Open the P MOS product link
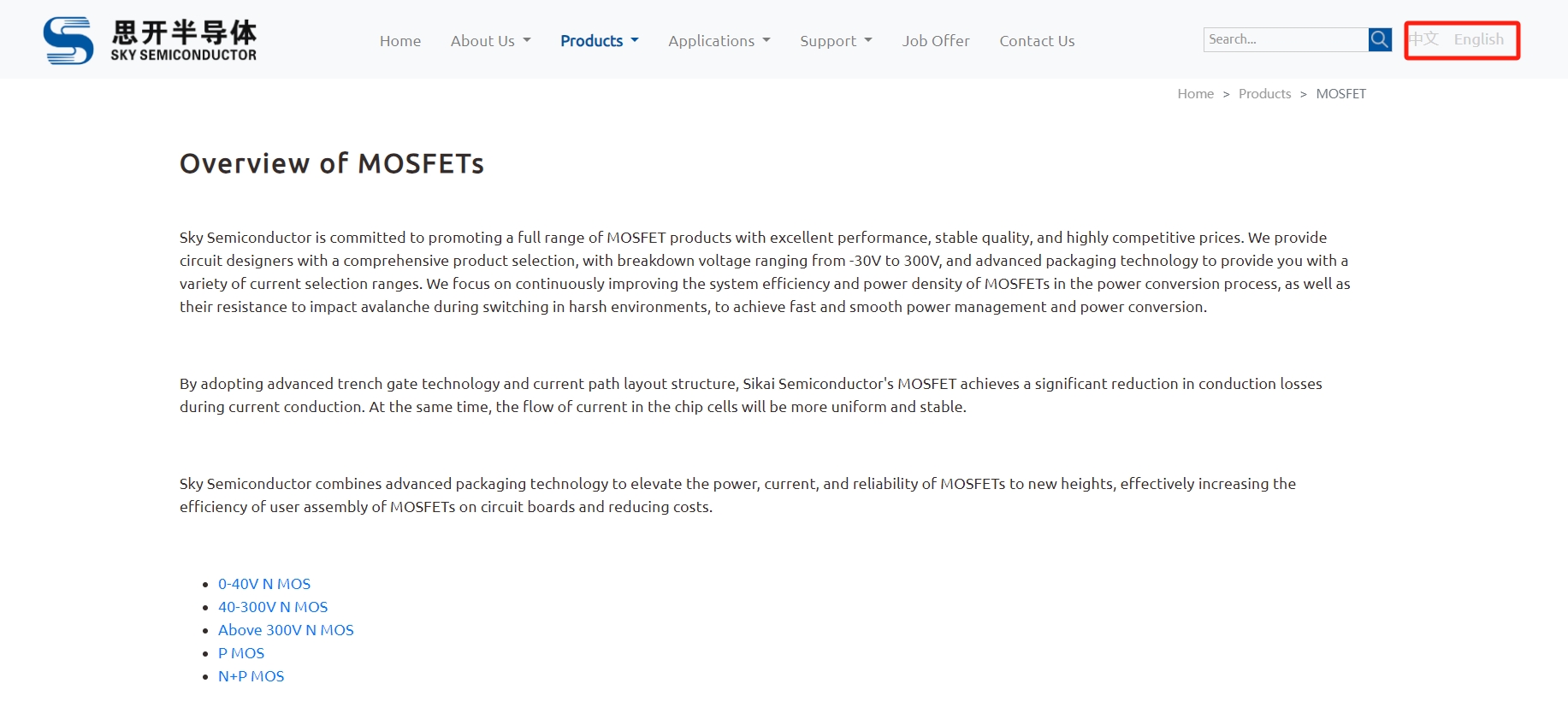The image size is (1568, 713). 241,653
